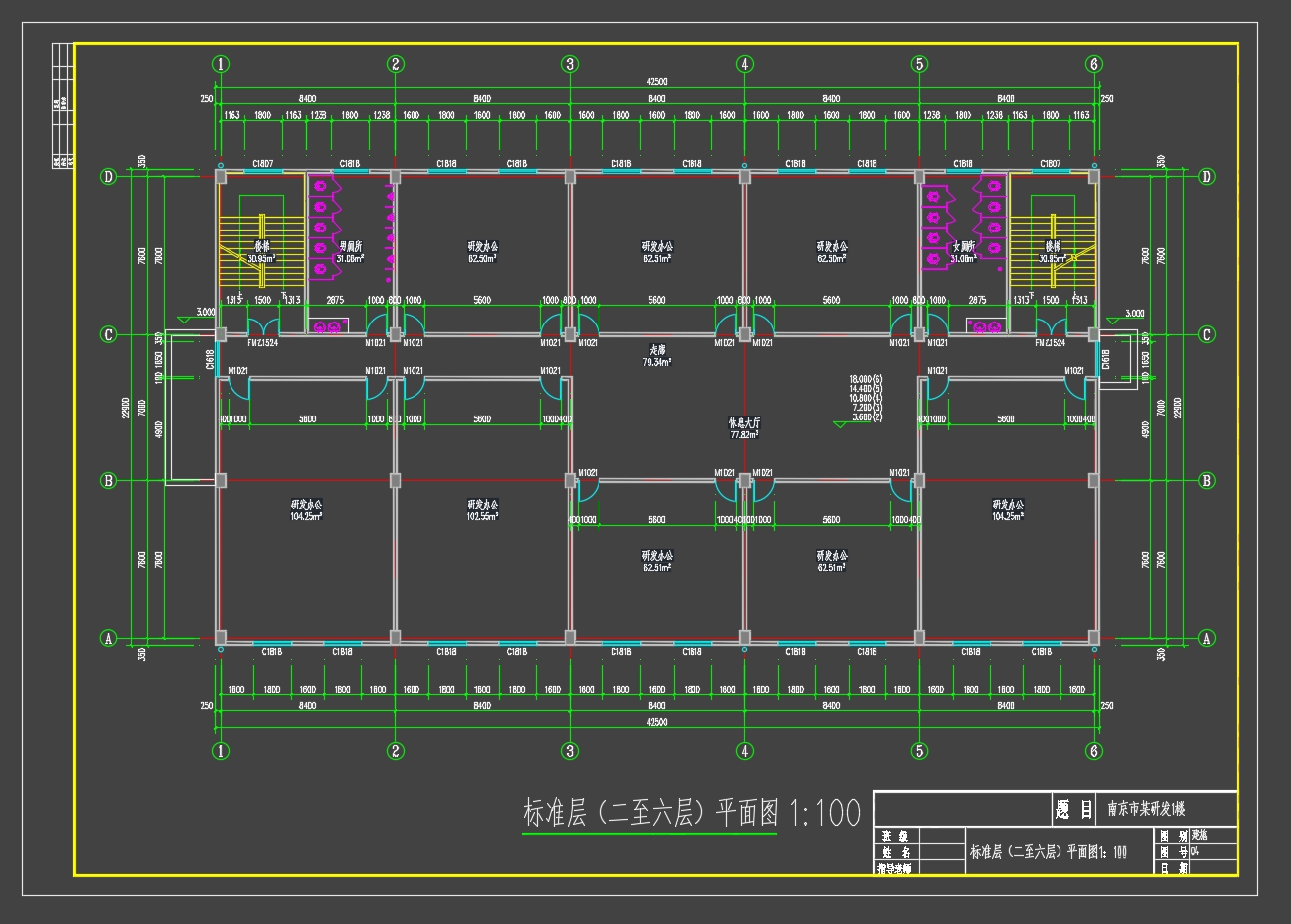Click axis bubble D on the left side
1291x924 pixels.
click(109, 177)
